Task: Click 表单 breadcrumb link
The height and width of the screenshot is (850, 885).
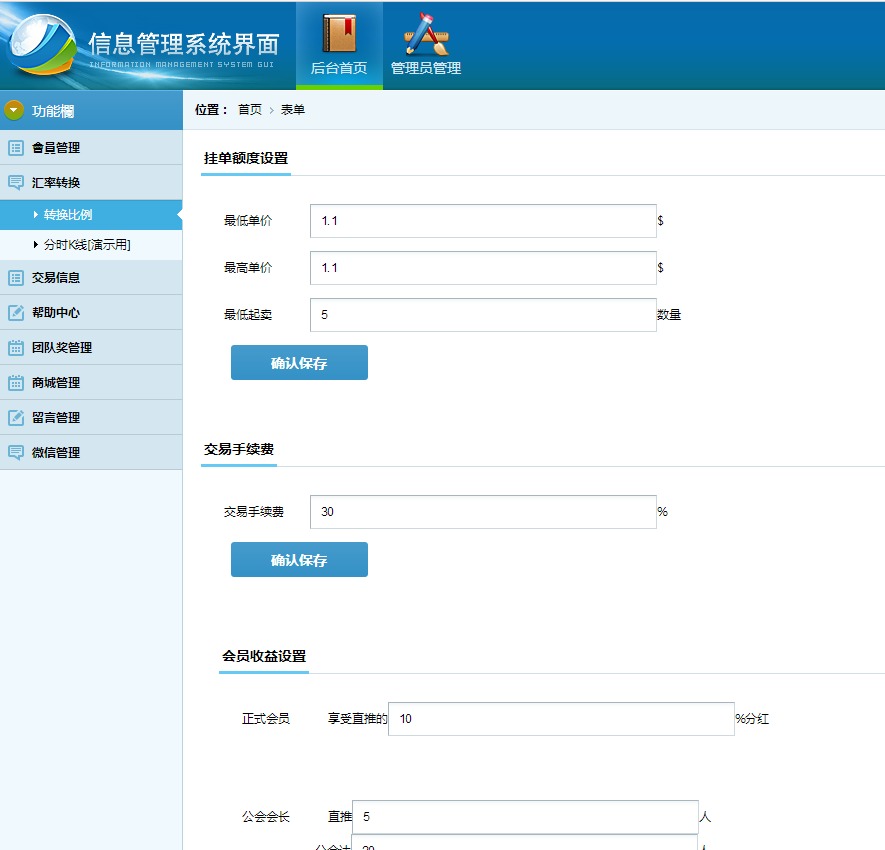Action: [293, 109]
